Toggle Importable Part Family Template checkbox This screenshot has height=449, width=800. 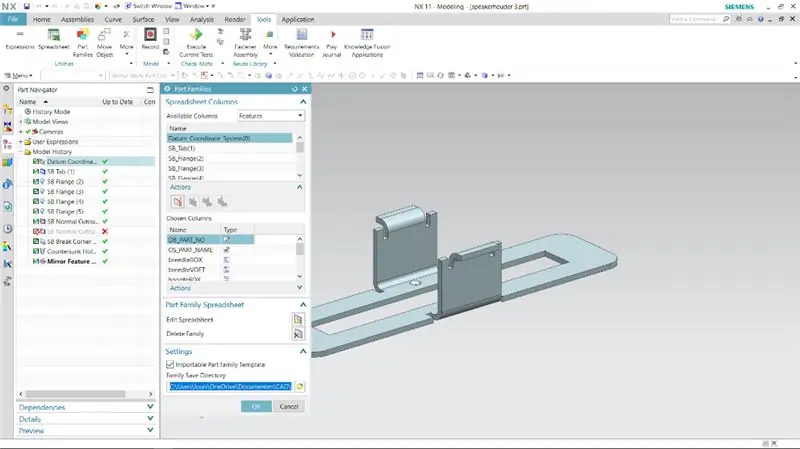(x=170, y=364)
